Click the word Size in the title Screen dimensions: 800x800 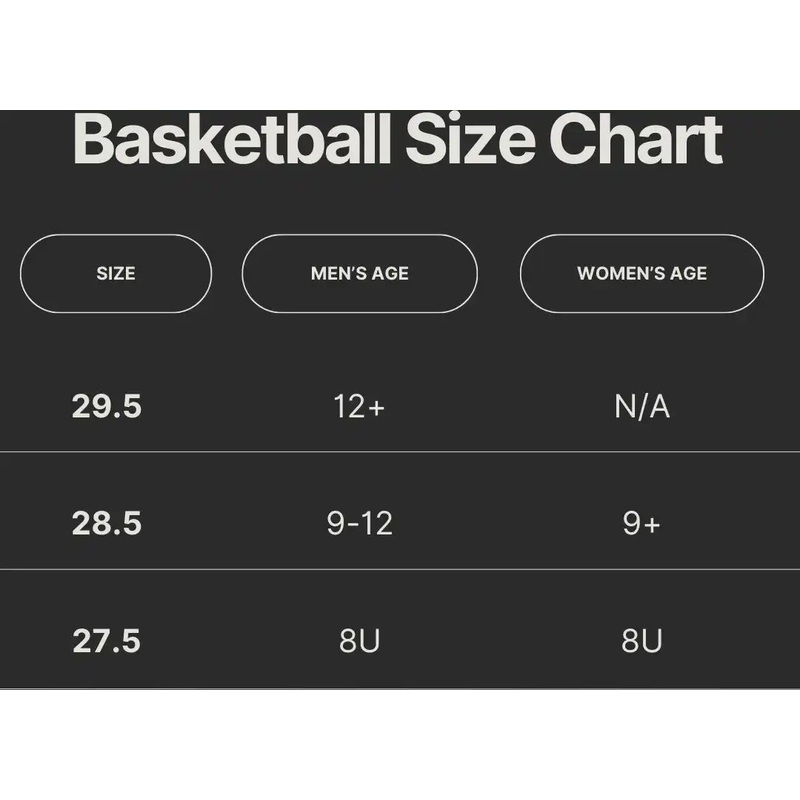(468, 141)
